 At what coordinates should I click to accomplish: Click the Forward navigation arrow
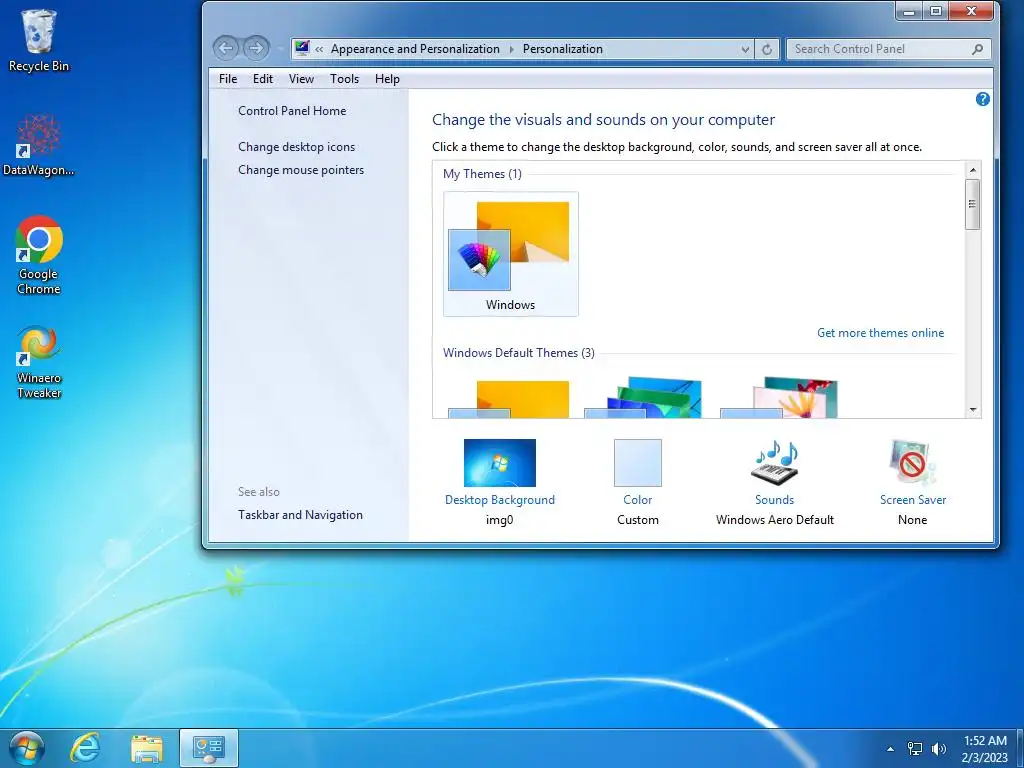(256, 48)
